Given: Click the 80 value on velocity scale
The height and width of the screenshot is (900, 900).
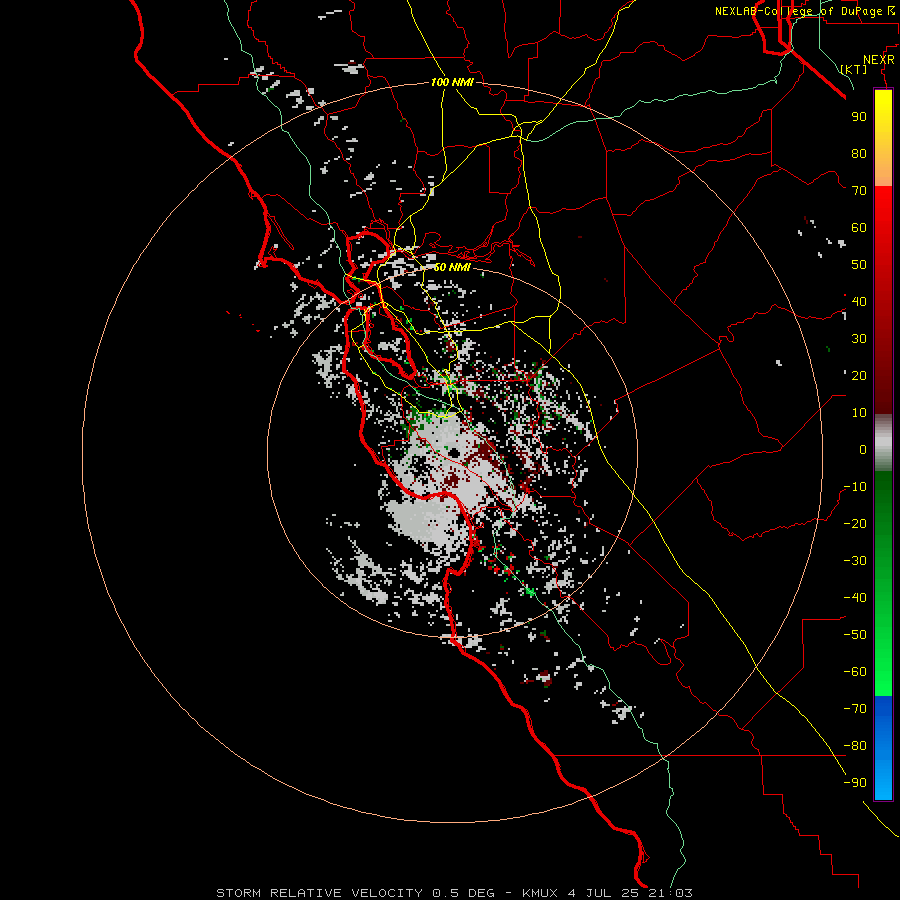Looking at the screenshot, I should (859, 154).
